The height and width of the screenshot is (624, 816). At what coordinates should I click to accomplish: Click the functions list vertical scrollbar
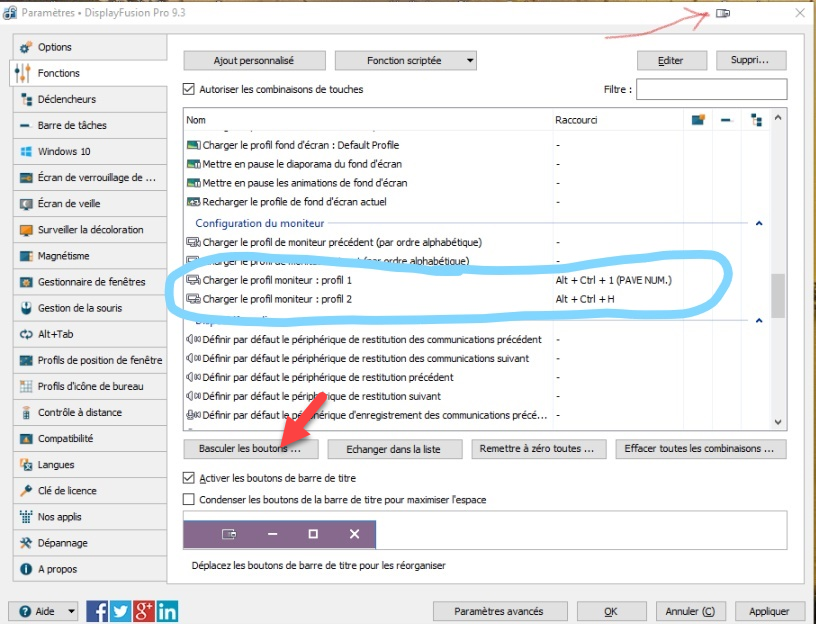point(777,293)
